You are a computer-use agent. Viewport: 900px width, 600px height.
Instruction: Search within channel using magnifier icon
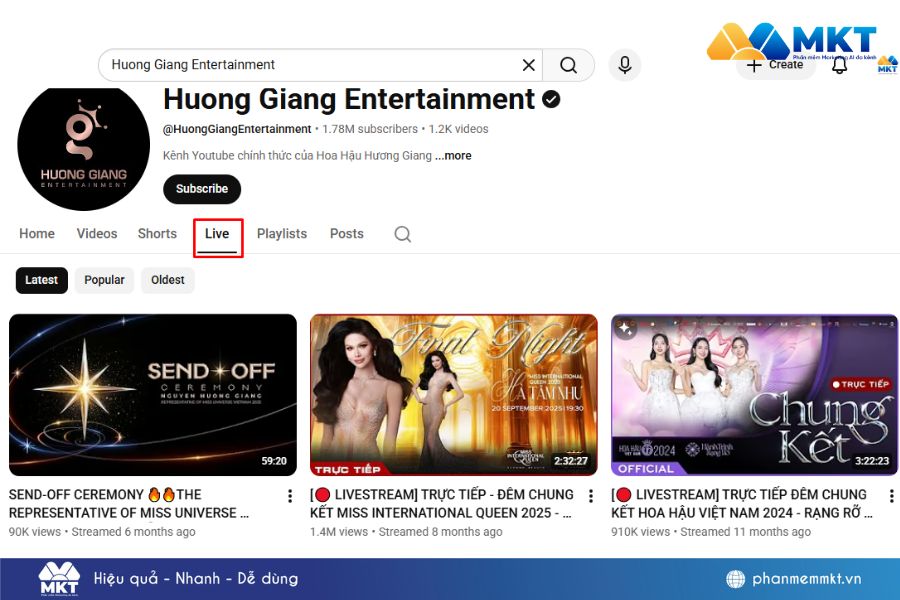pyautogui.click(x=402, y=234)
